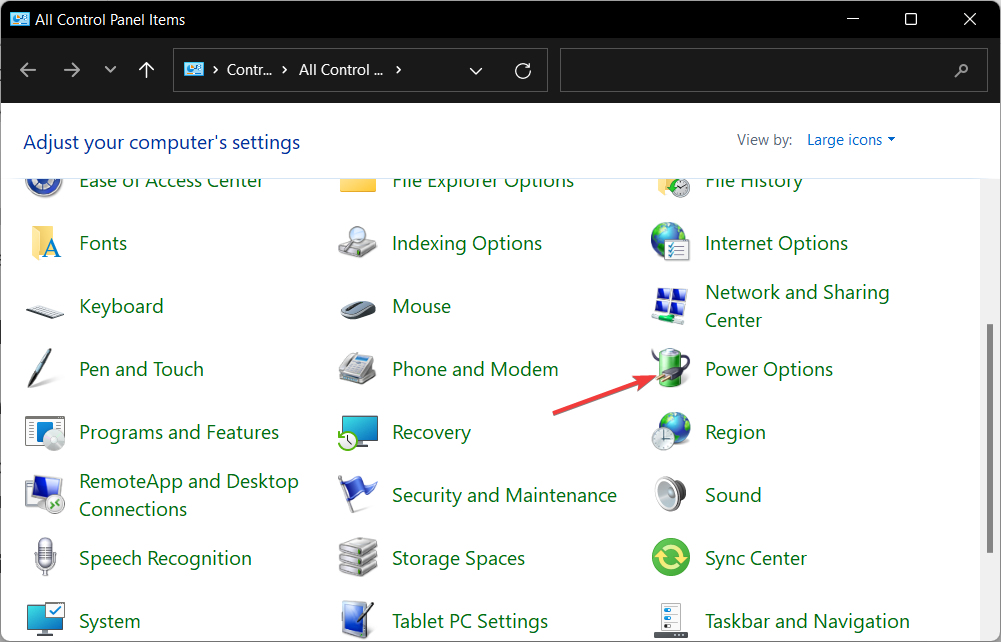The width and height of the screenshot is (1001, 642).
Task: Open the Tablet PC Settings icon
Action: [x=358, y=620]
